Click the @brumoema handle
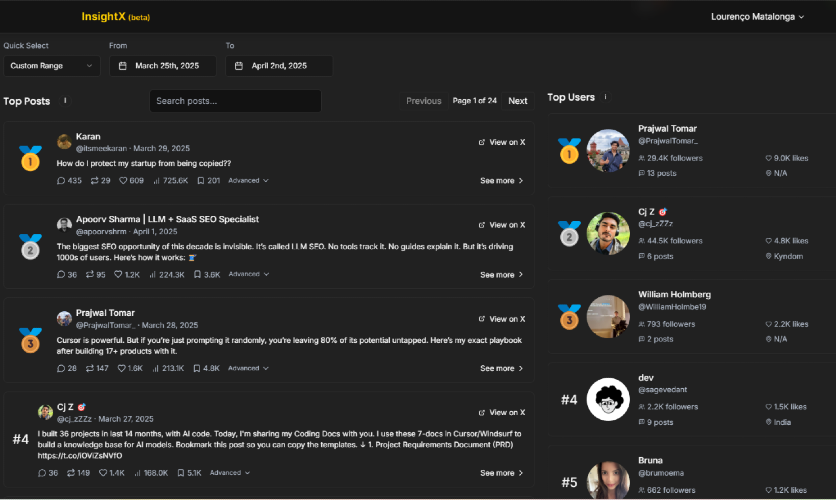 pyautogui.click(x=661, y=473)
